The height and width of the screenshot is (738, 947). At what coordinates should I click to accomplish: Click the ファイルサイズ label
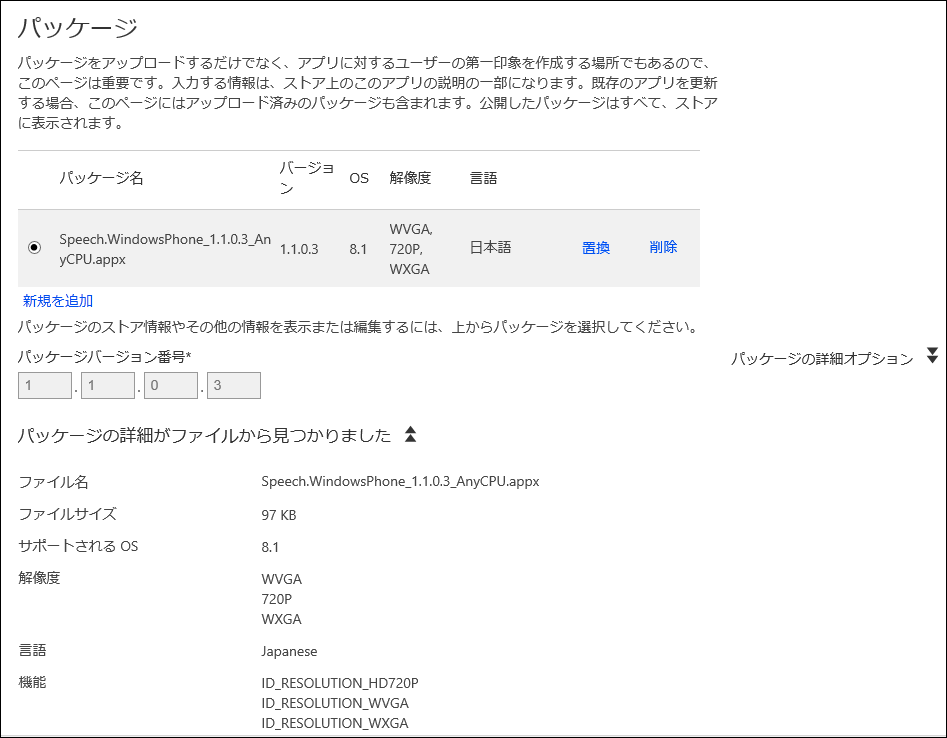[68, 514]
